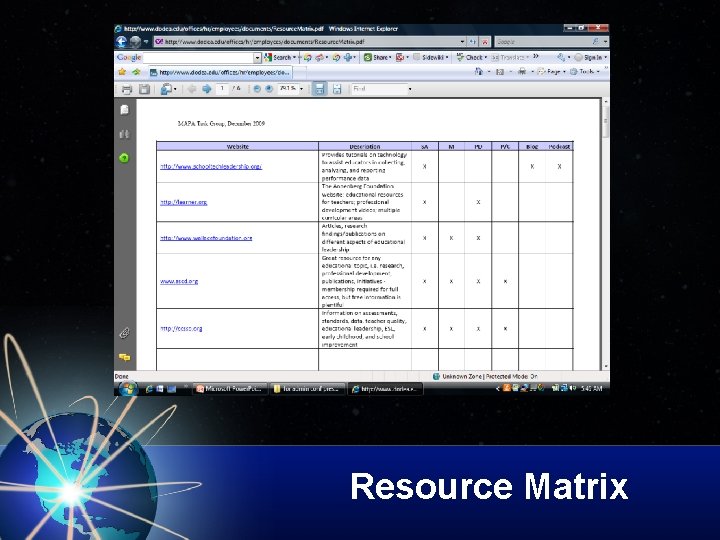Click the Blog column header cell
Viewport: 720px width, 540px height.
point(532,146)
